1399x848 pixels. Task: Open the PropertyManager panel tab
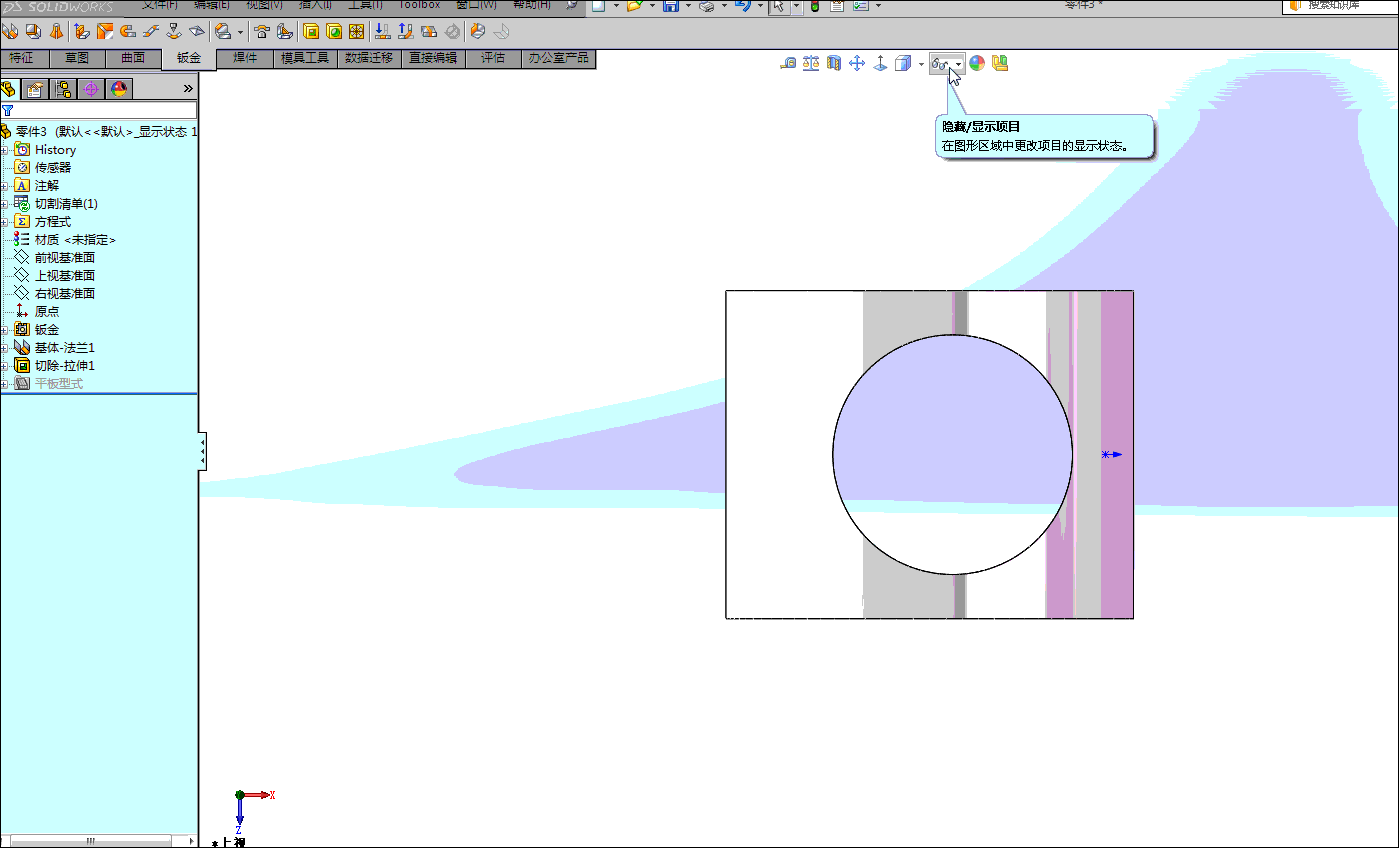[36, 89]
